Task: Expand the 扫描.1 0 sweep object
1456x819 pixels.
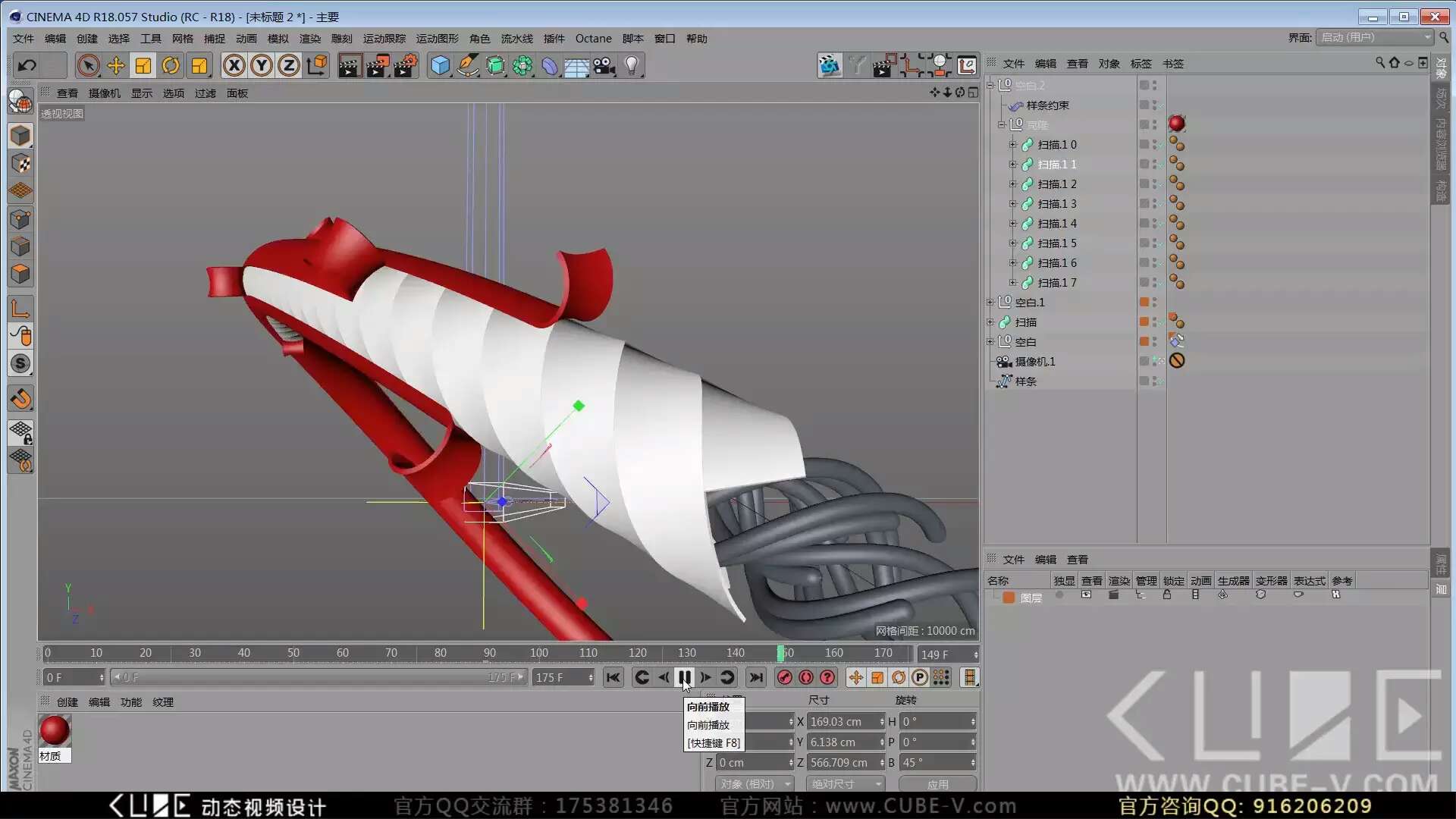Action: tap(1012, 144)
